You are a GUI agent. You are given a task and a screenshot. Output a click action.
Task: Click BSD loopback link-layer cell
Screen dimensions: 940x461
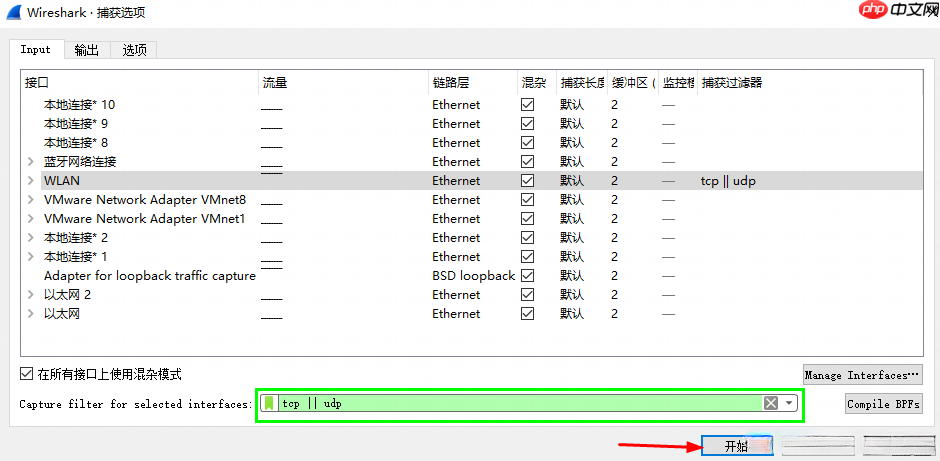474,276
